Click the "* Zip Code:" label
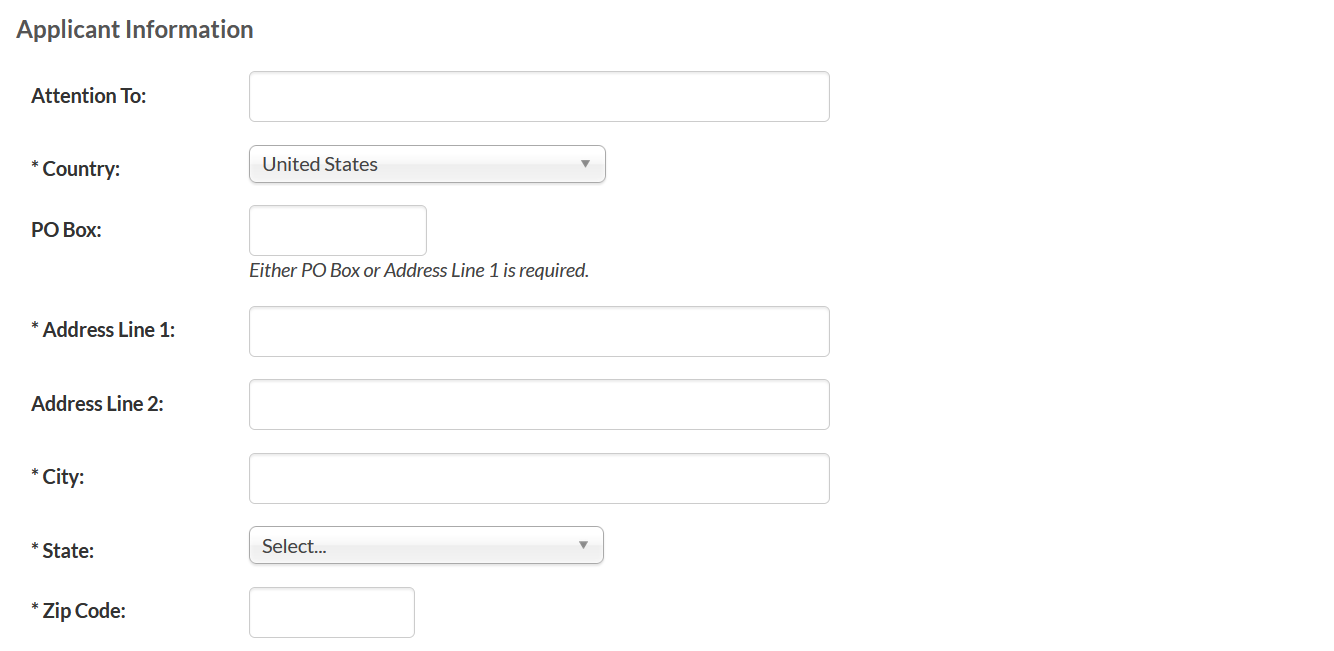The height and width of the screenshot is (651, 1334). [78, 611]
